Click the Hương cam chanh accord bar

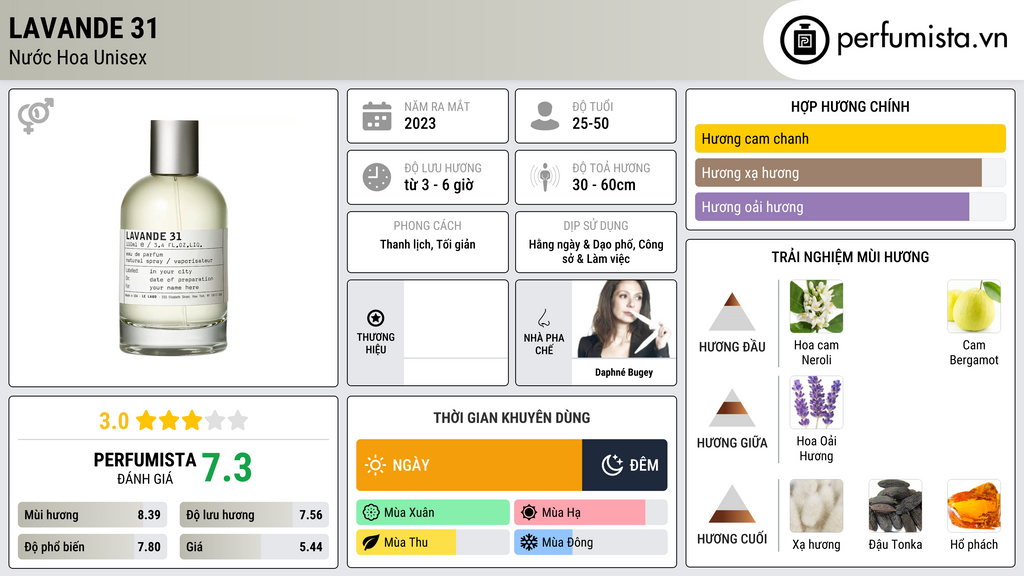pos(850,138)
